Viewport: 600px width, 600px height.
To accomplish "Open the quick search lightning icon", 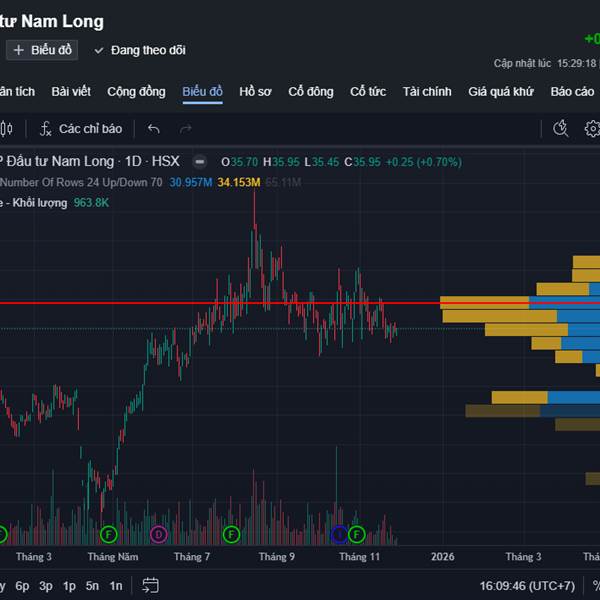I will [561, 129].
